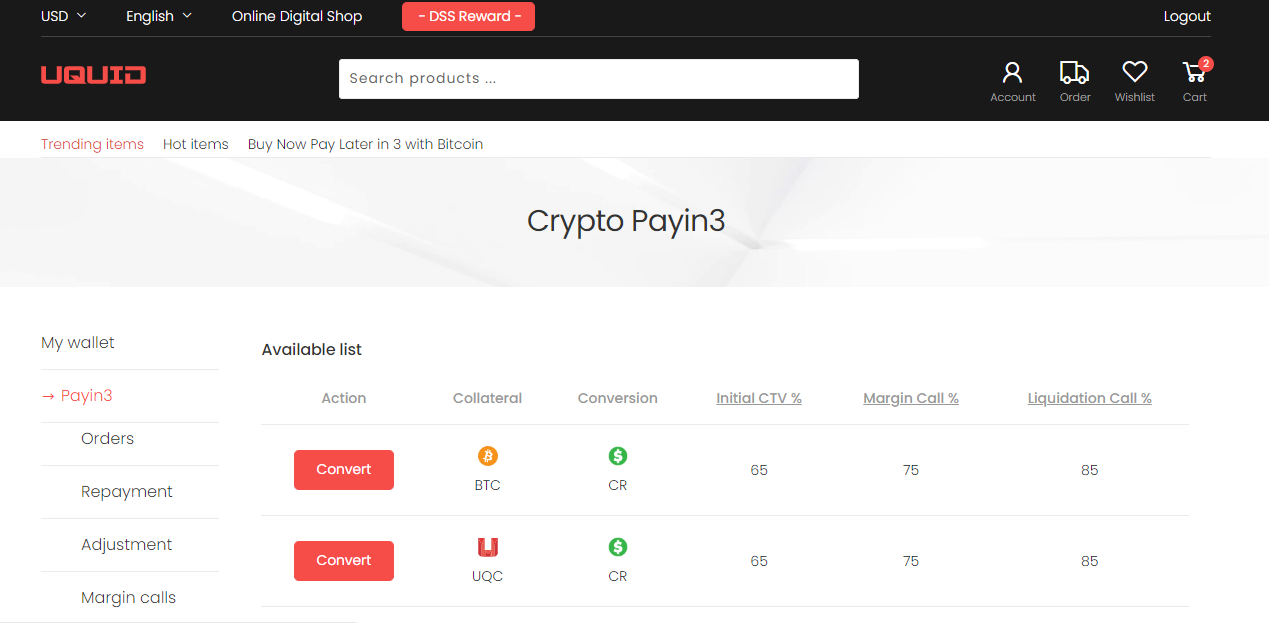
Task: Click the cart badge showing 2
Action: pos(1206,63)
